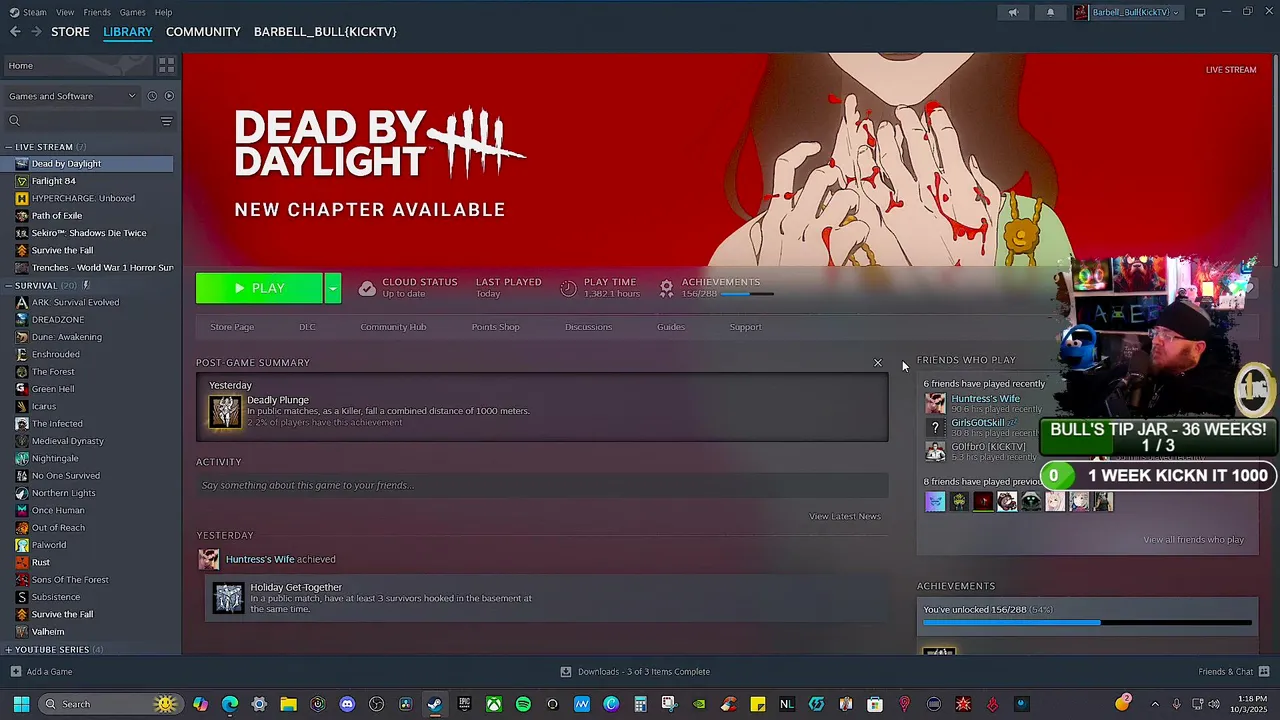Open the Points Shop link
Screen dimensions: 1280x720
click(x=495, y=327)
